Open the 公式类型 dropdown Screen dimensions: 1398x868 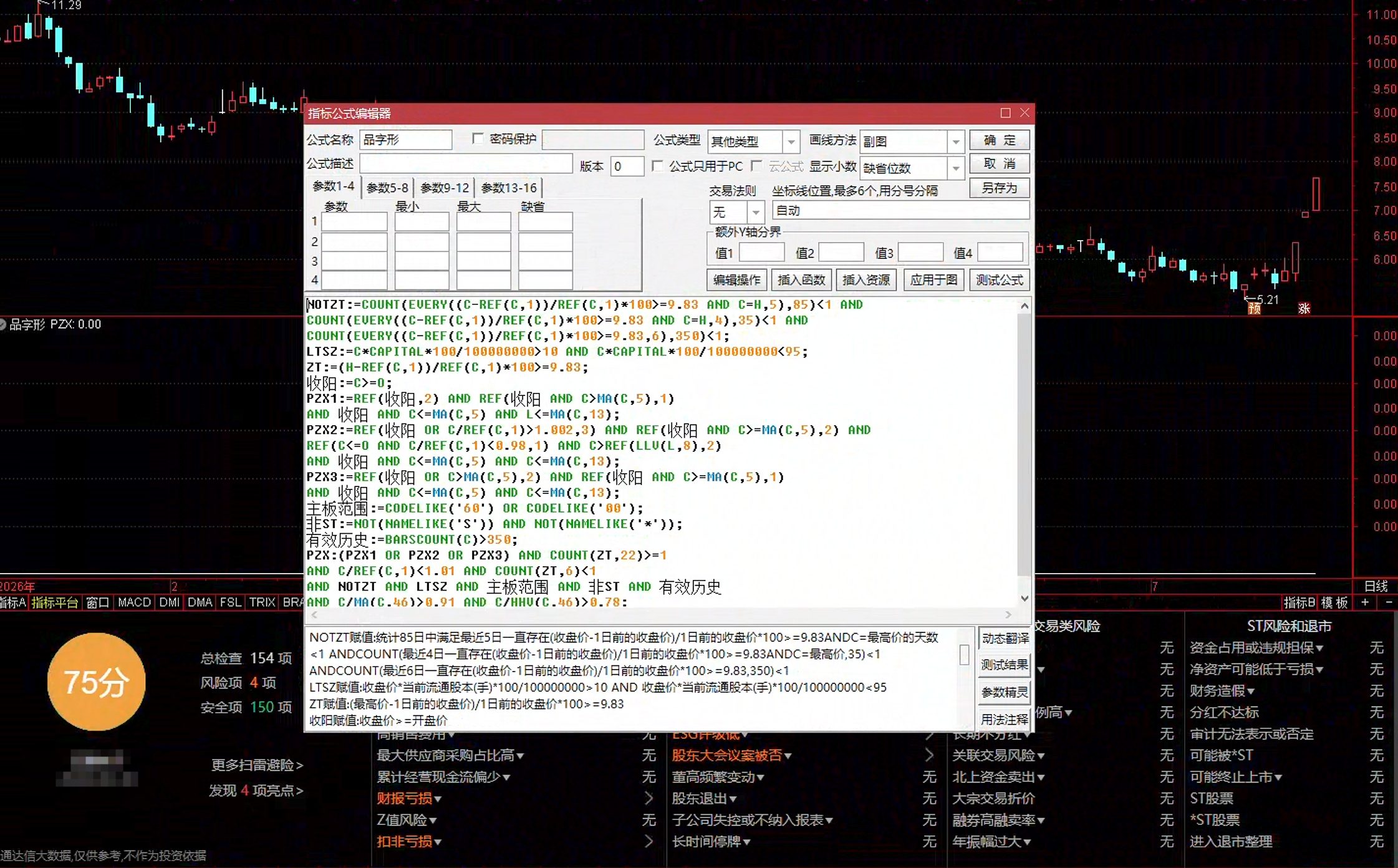[791, 142]
